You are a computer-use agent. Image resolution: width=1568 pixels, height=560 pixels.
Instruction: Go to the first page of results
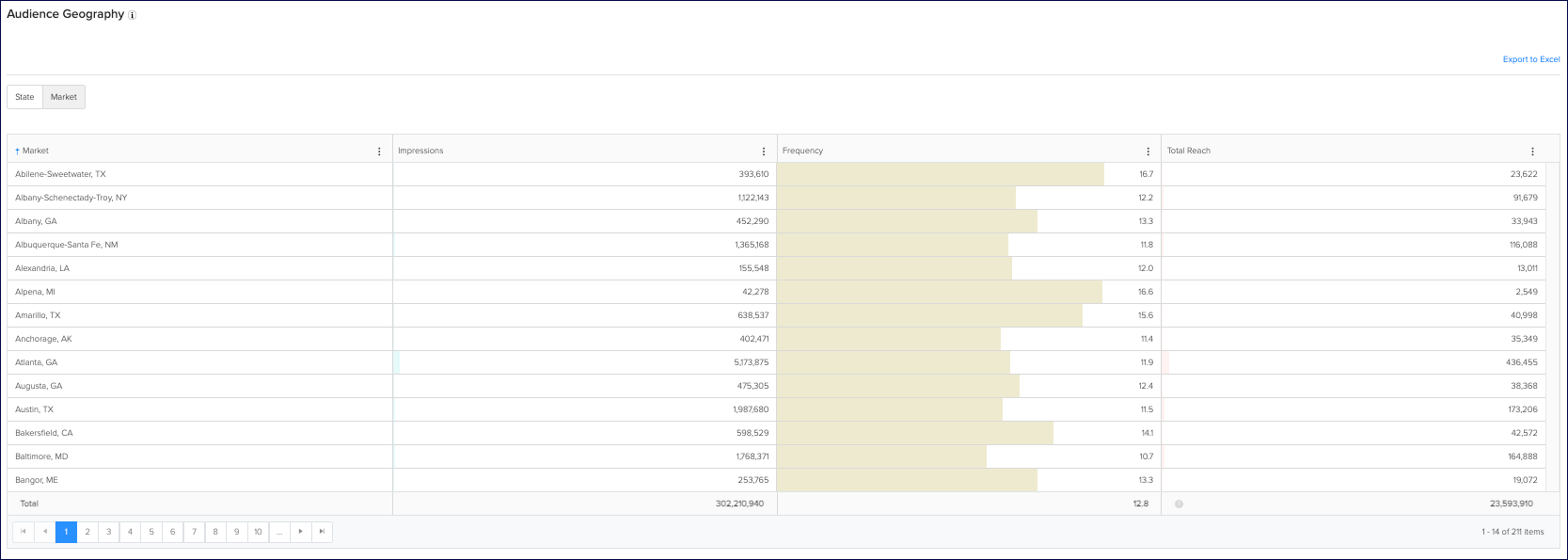[24, 532]
